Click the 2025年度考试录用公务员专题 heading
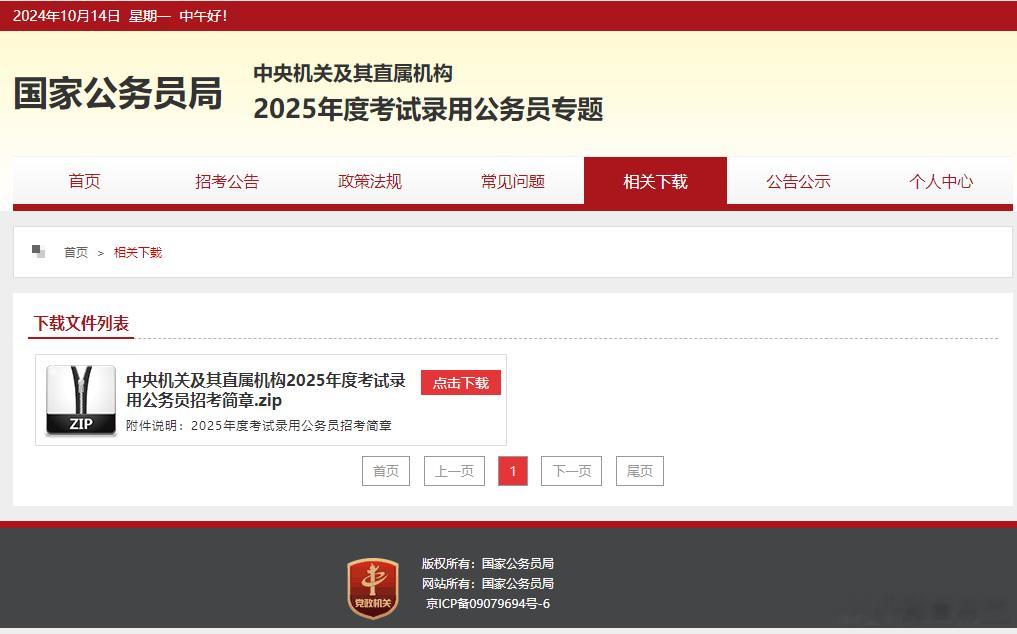 click(428, 108)
